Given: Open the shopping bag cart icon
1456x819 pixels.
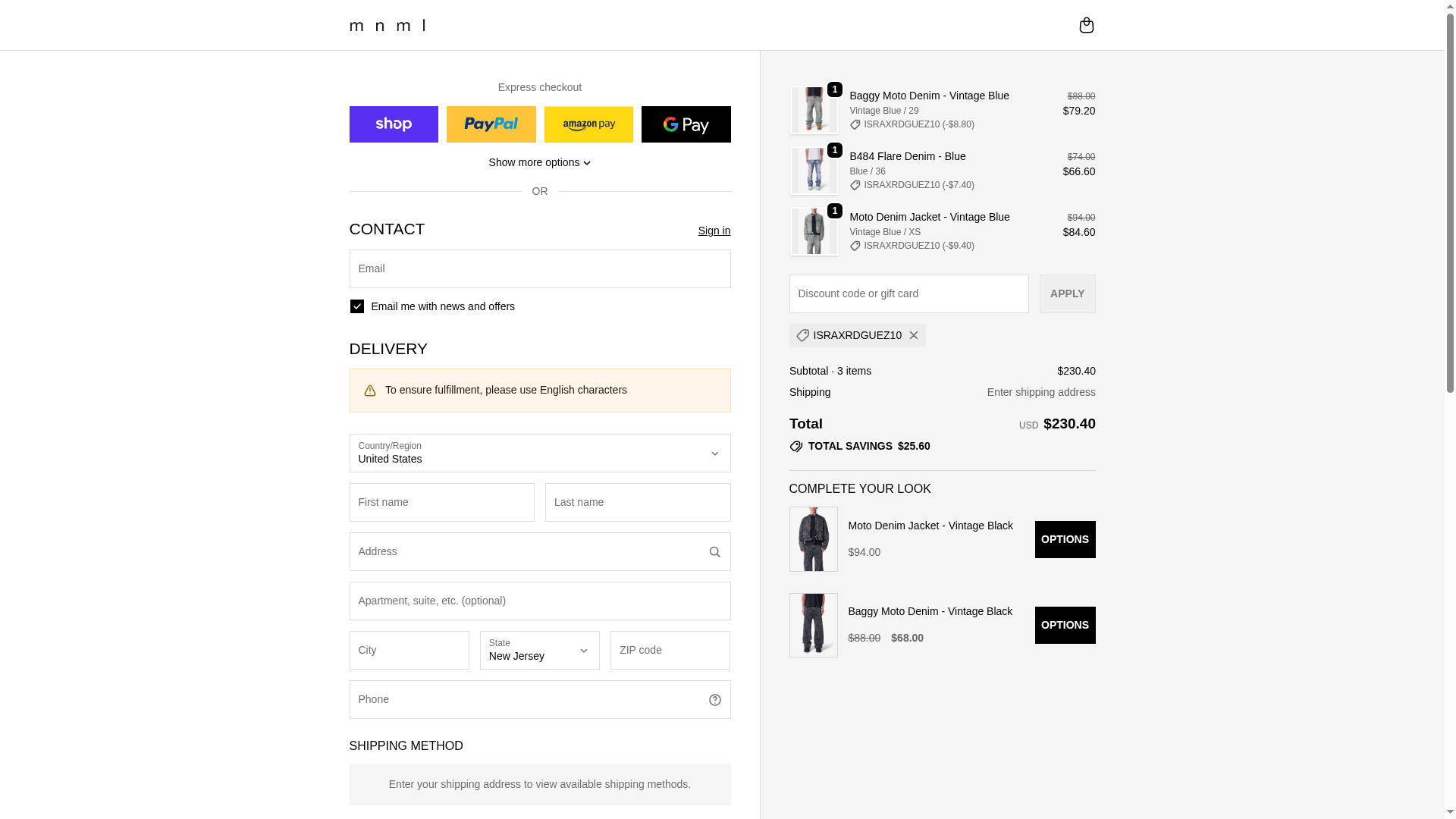Looking at the screenshot, I should point(1086,25).
